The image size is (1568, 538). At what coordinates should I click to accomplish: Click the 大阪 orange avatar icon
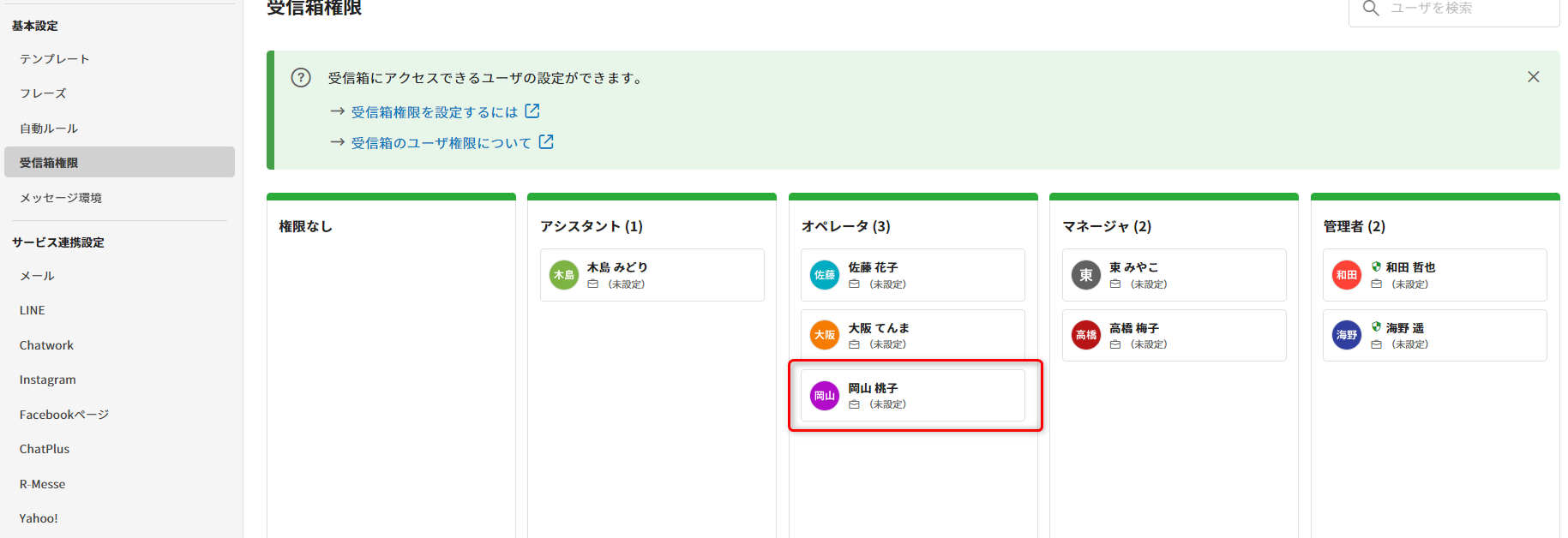(825, 335)
